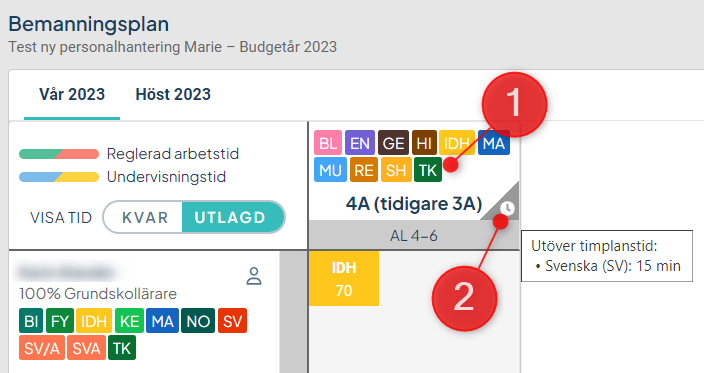Open the Höst 2023 tab

[x=173, y=94]
